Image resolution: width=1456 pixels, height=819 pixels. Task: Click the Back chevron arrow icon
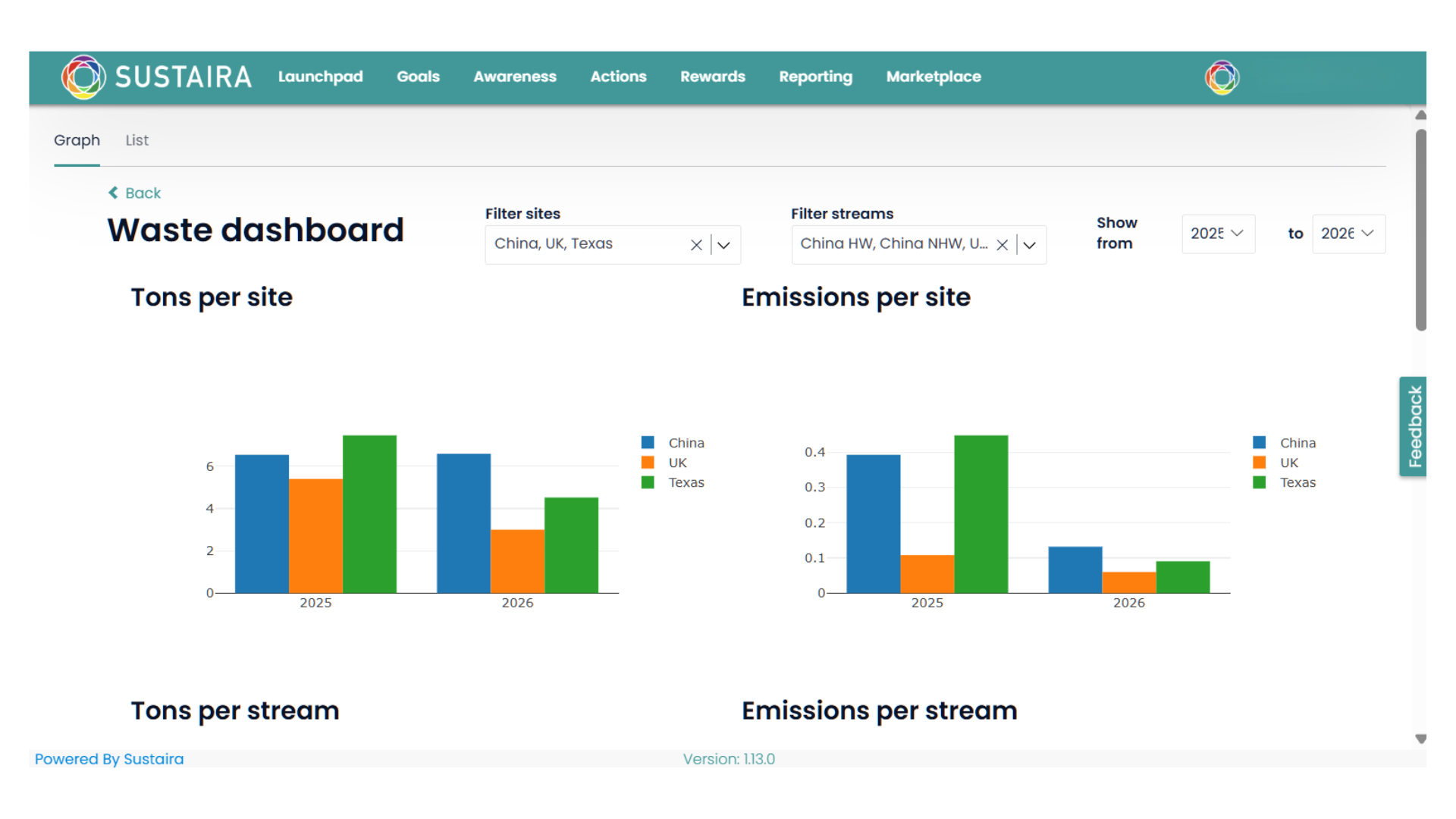113,193
